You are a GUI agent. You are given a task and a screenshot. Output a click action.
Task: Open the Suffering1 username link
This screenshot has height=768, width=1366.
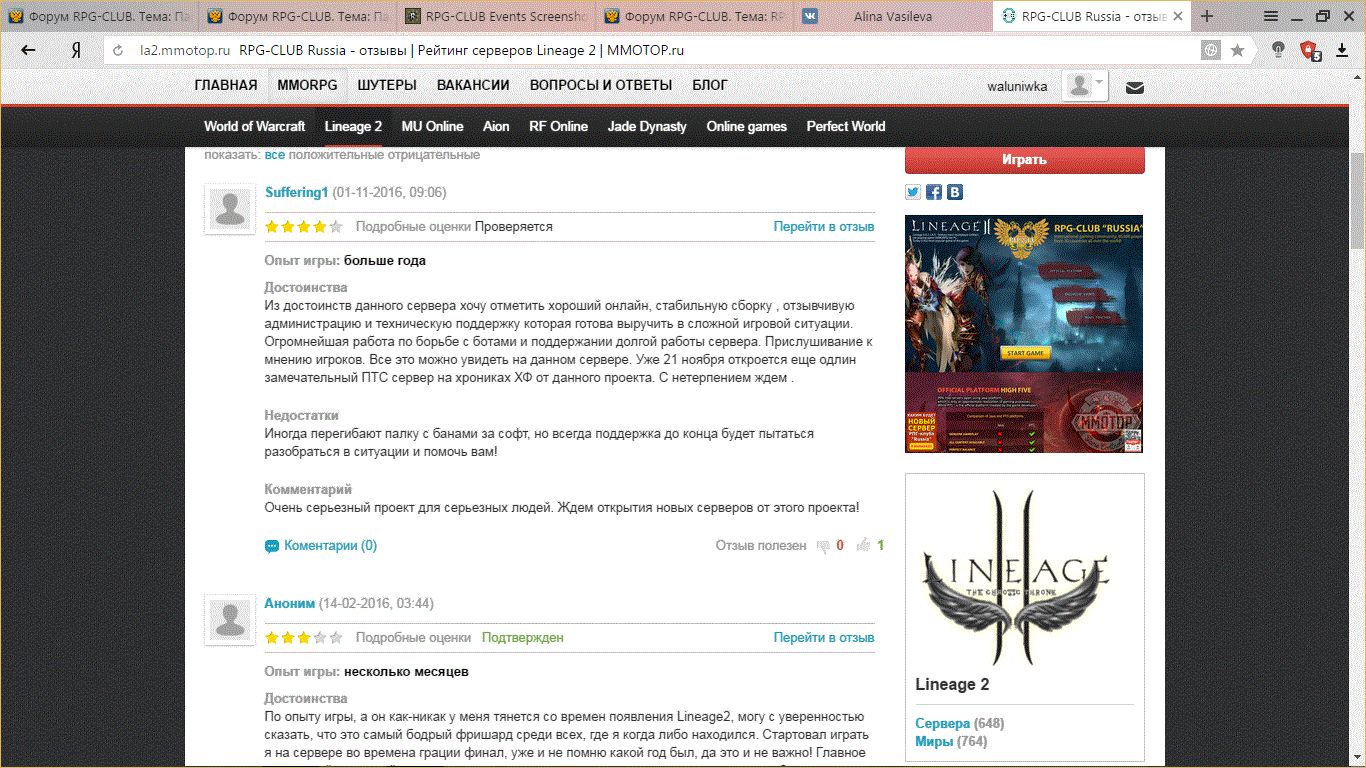tap(297, 192)
